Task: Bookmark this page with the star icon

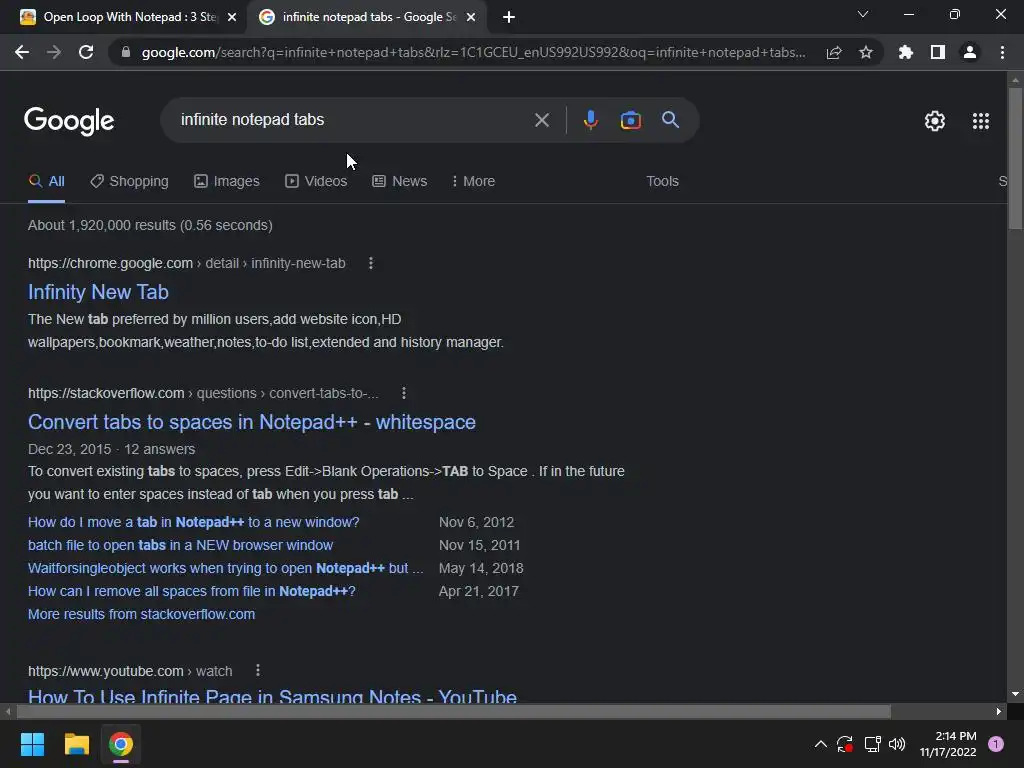Action: pyautogui.click(x=865, y=52)
